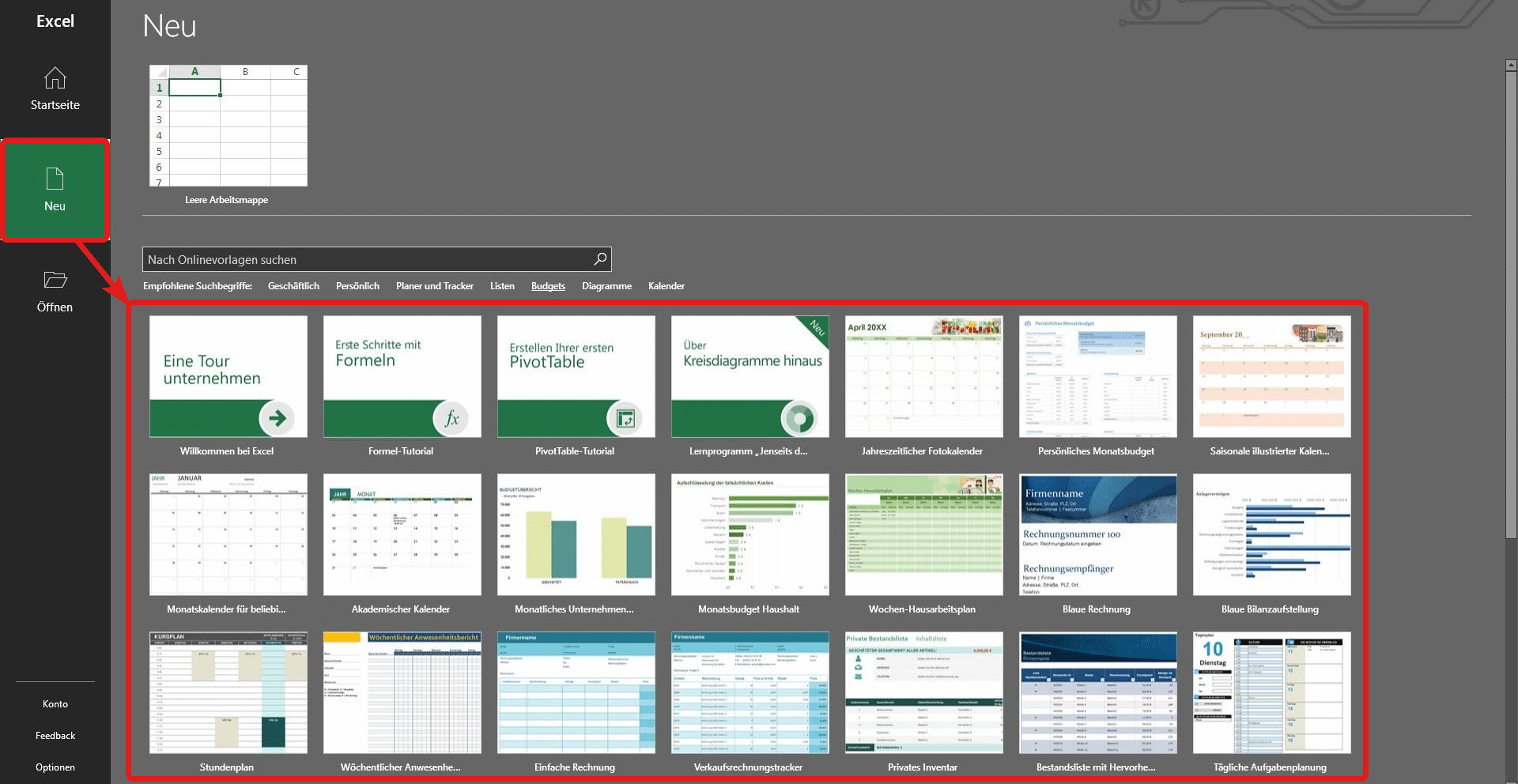Viewport: 1518px width, 784px height.
Task: Open Konto in the sidebar
Action: coord(55,704)
